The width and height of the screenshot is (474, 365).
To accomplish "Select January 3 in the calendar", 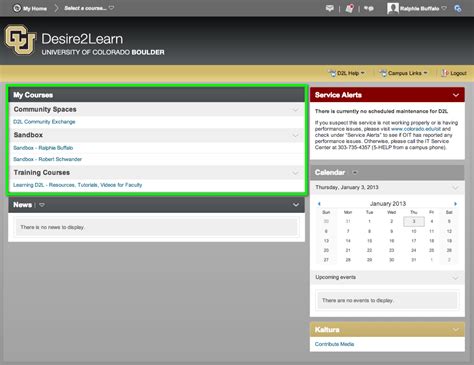I will point(414,221).
